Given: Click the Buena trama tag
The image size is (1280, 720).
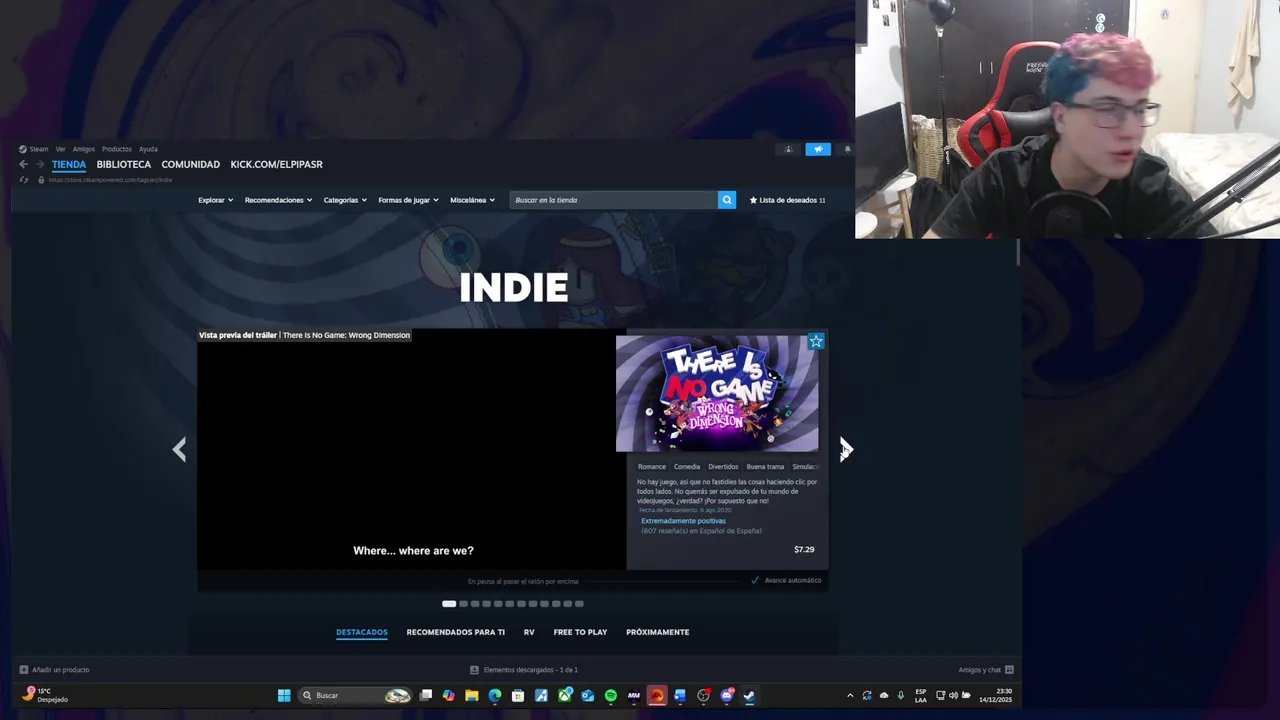Looking at the screenshot, I should [x=766, y=467].
